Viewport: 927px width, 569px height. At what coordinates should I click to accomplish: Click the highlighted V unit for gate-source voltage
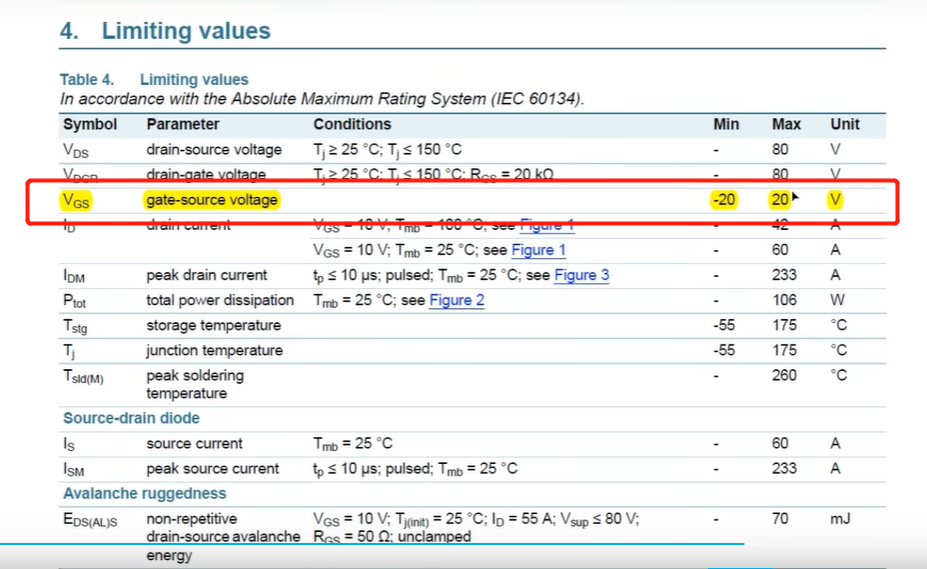[x=835, y=200]
